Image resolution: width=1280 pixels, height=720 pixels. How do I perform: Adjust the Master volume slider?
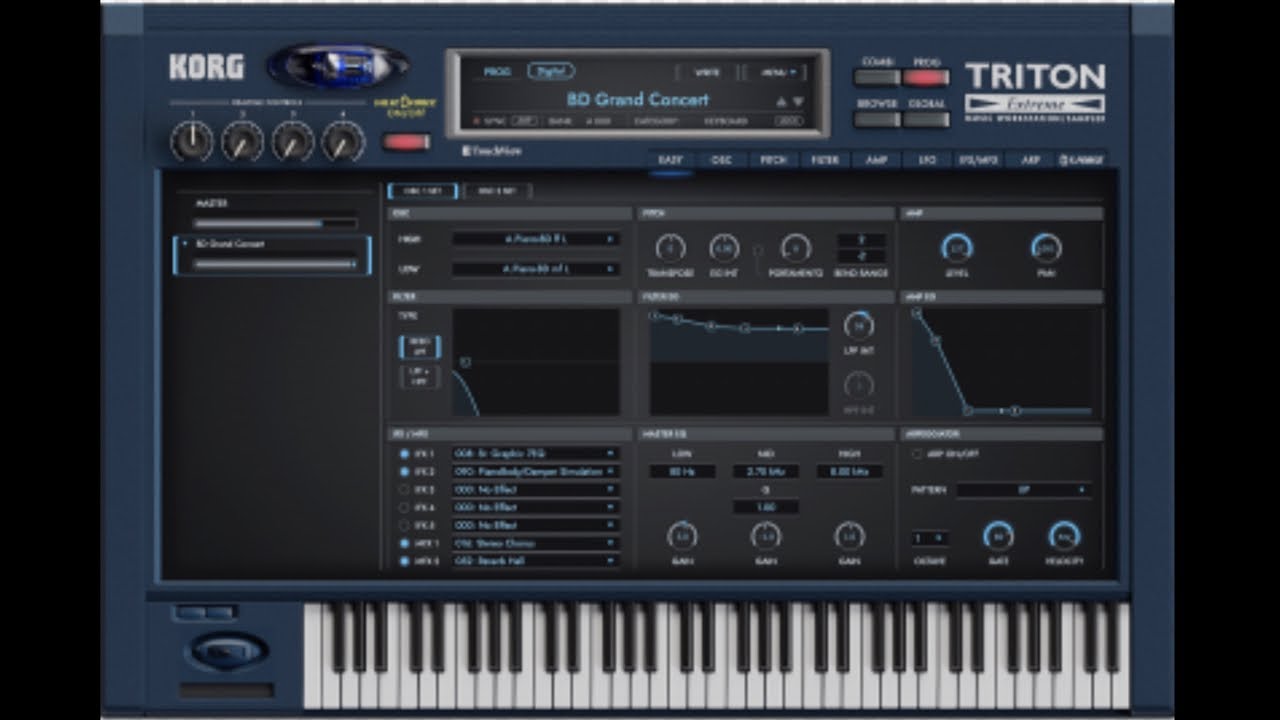click(x=275, y=224)
